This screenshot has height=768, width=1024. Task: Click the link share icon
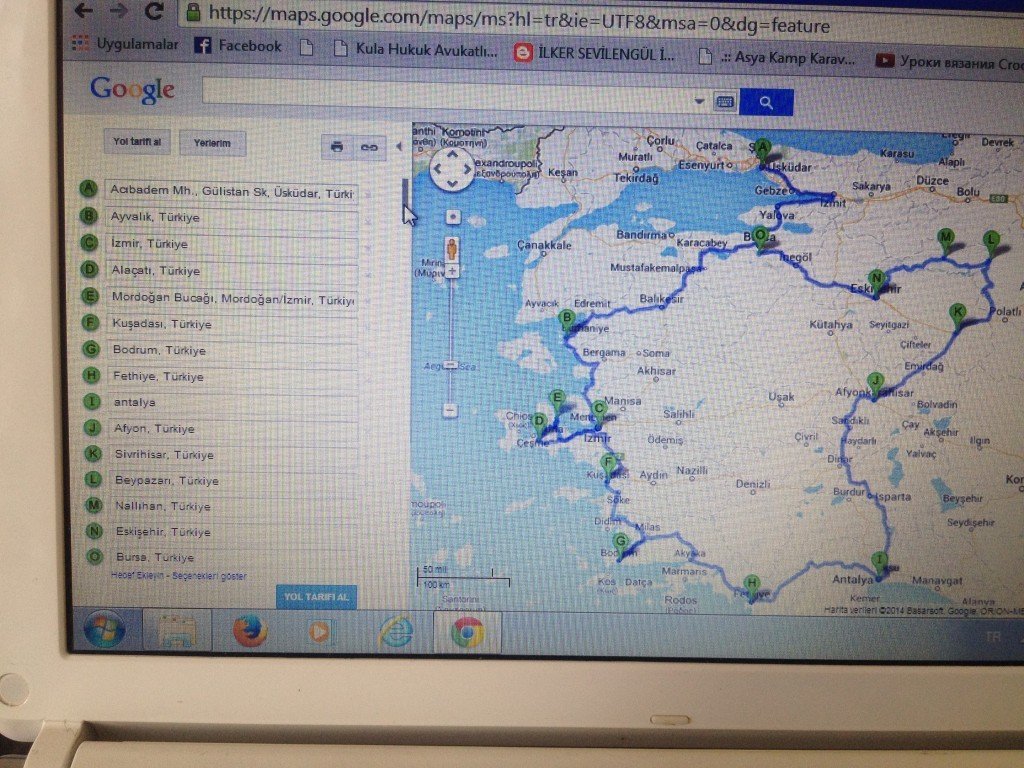pos(369,146)
